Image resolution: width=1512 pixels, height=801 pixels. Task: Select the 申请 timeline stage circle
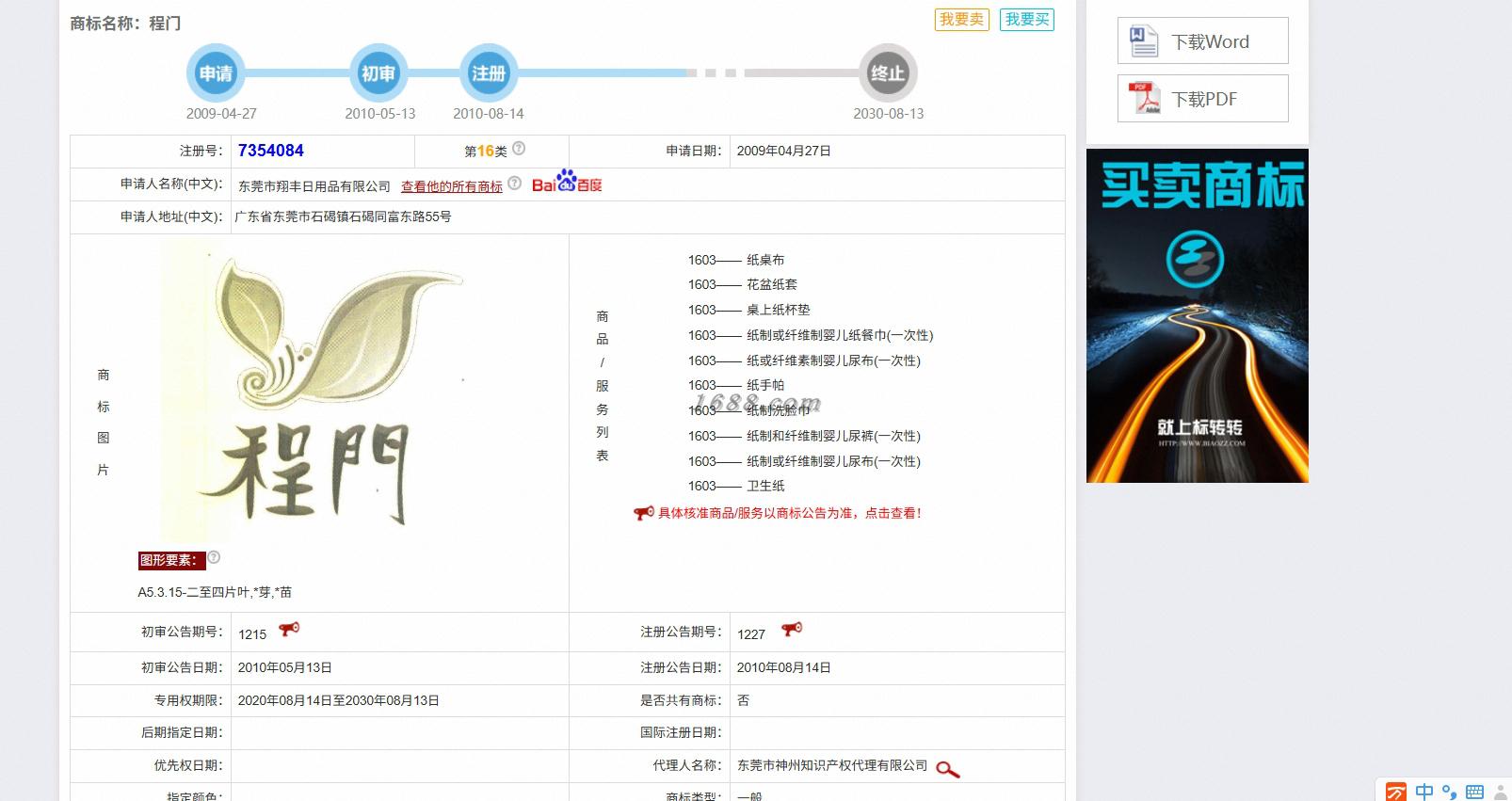(x=216, y=72)
